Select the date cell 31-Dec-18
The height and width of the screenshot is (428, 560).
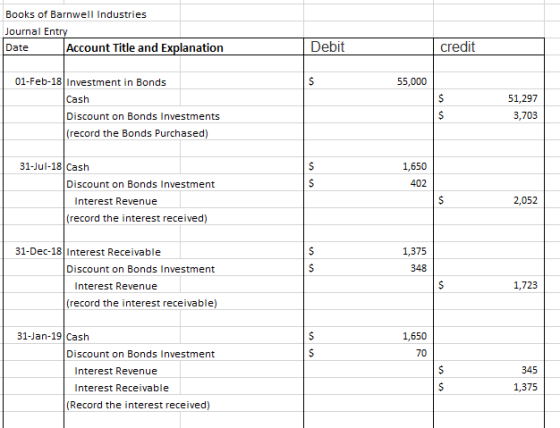pos(38,251)
